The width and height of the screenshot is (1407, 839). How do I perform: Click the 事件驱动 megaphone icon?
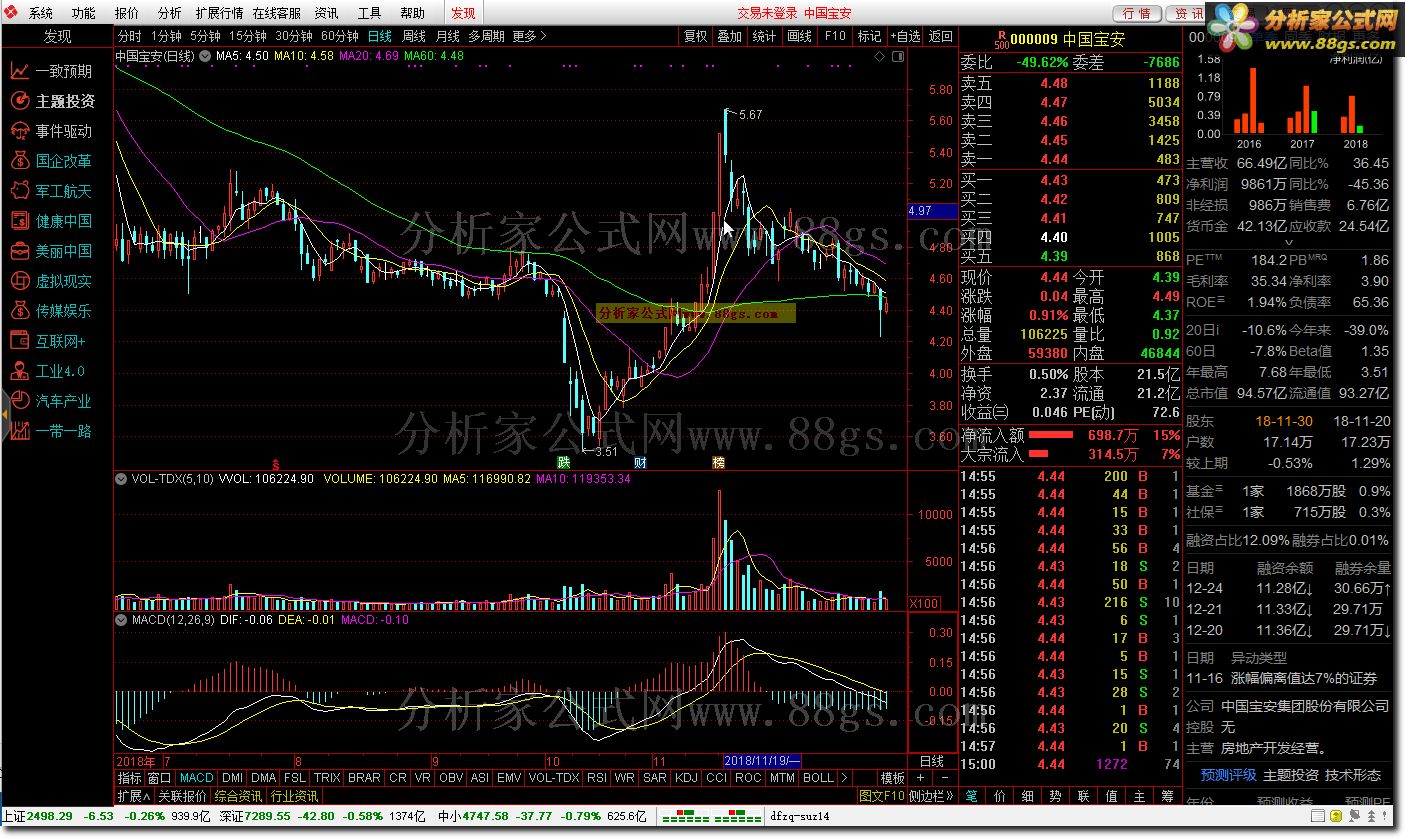pos(19,131)
